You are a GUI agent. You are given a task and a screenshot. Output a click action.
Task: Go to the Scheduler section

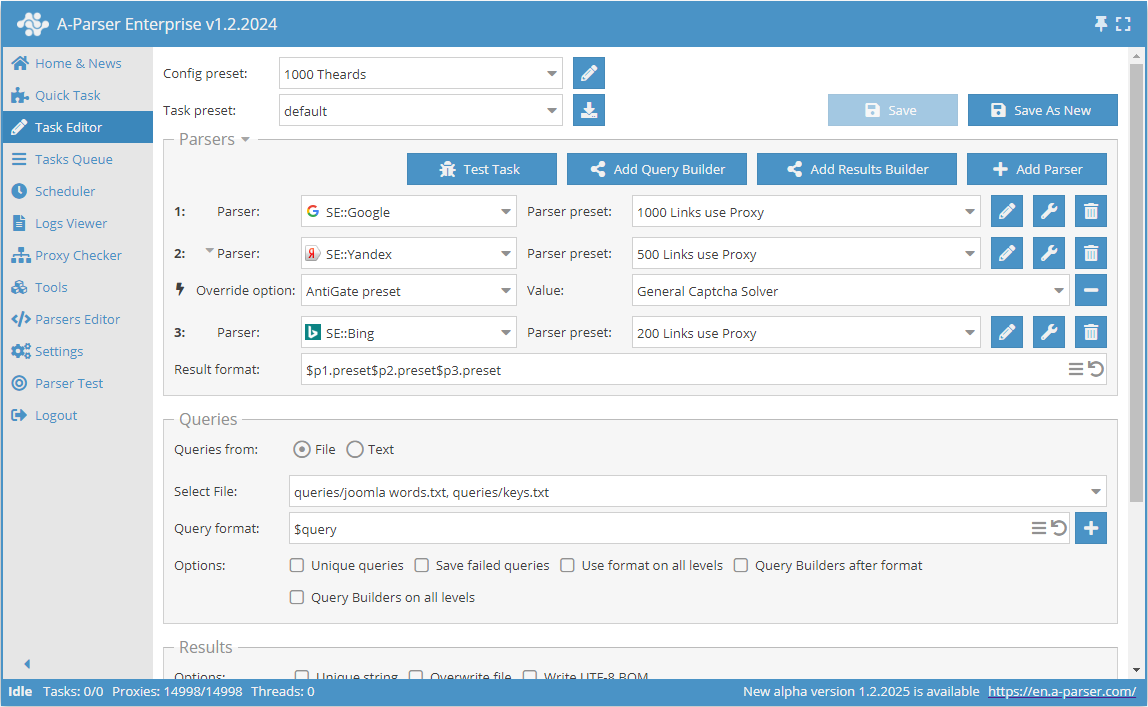[x=62, y=191]
